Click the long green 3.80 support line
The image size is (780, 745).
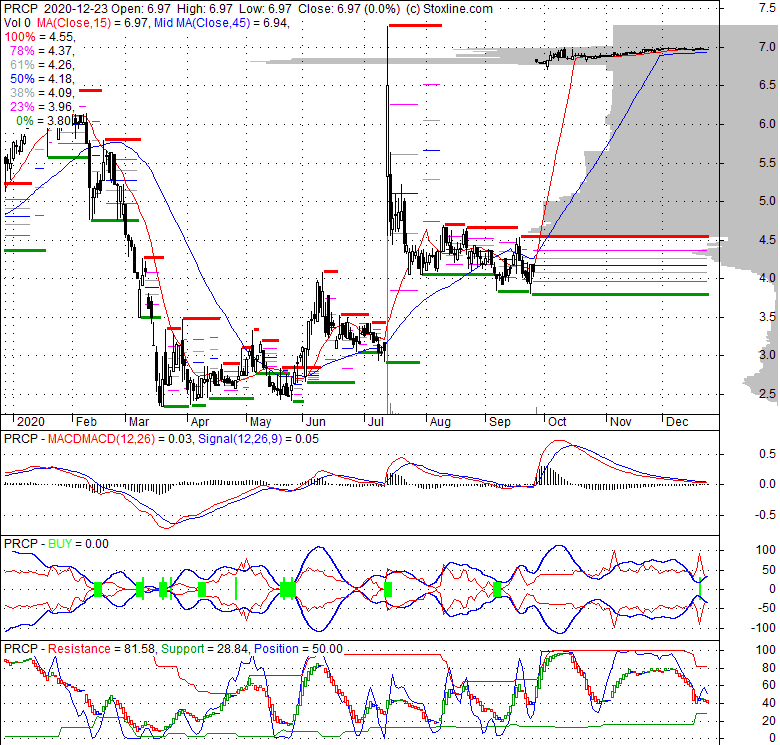620,294
